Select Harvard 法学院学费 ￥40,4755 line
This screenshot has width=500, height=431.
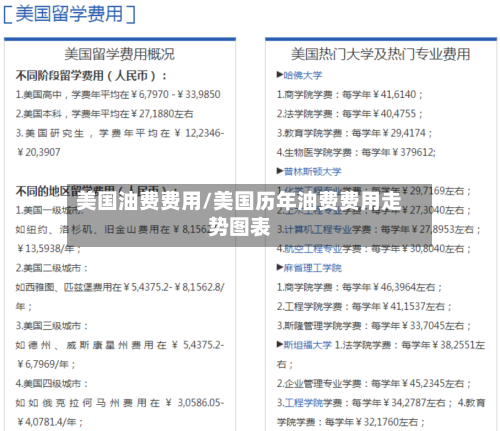click(349, 114)
